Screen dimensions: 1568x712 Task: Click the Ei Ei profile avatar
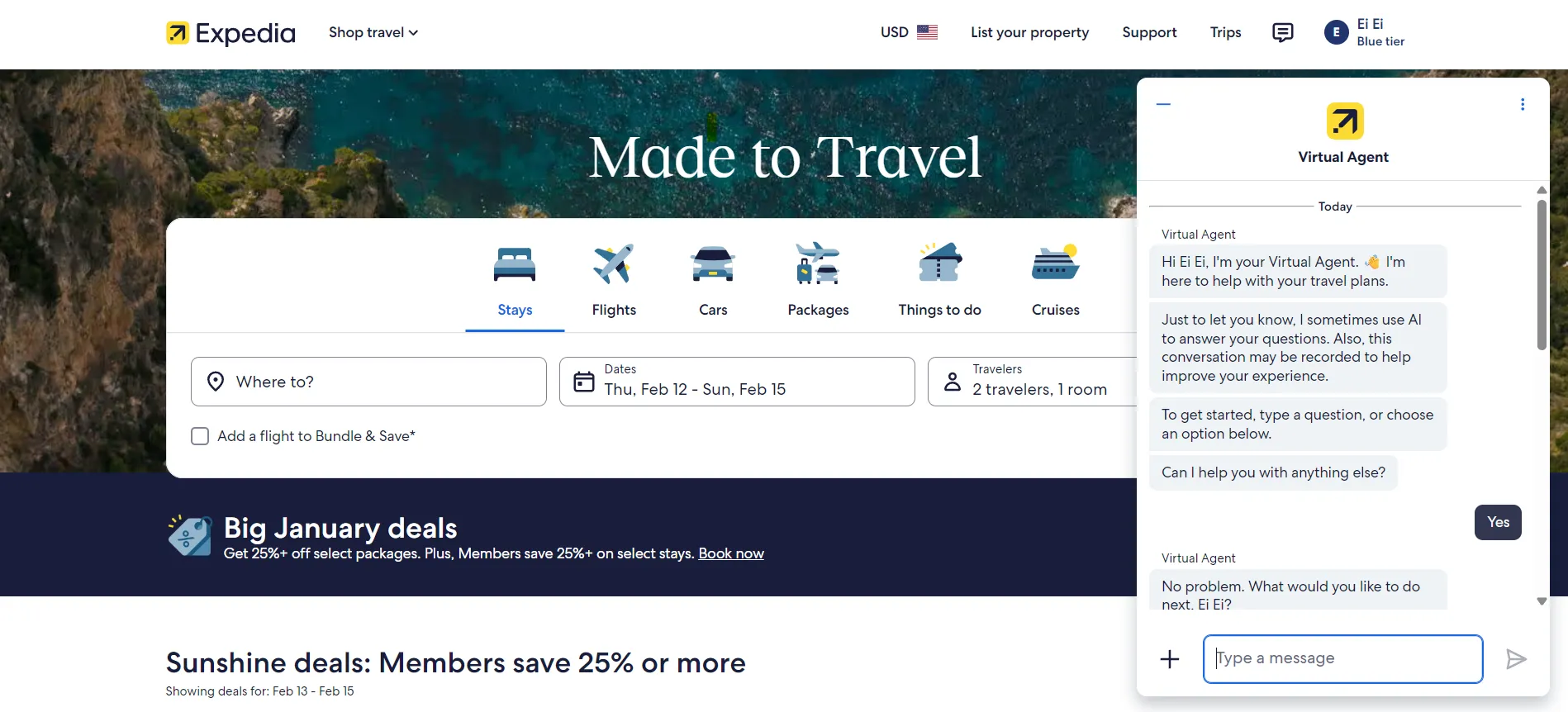coord(1336,32)
